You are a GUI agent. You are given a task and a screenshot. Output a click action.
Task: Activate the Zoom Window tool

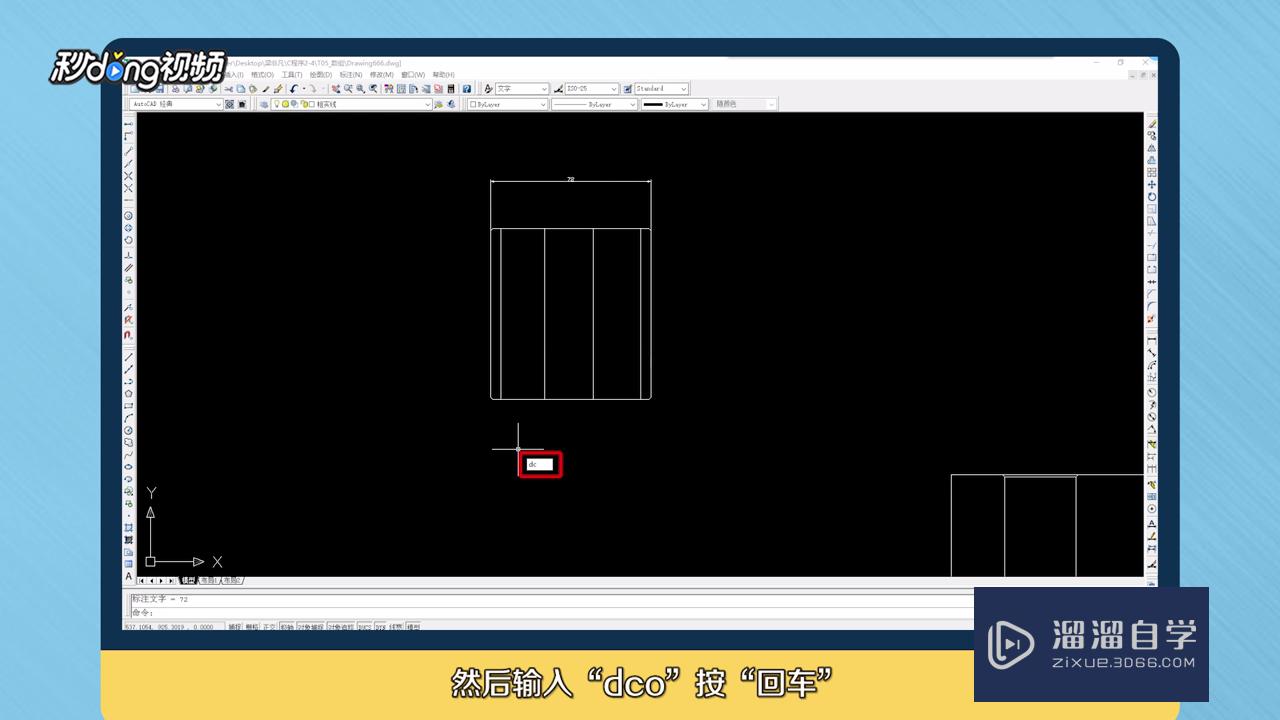tap(360, 89)
